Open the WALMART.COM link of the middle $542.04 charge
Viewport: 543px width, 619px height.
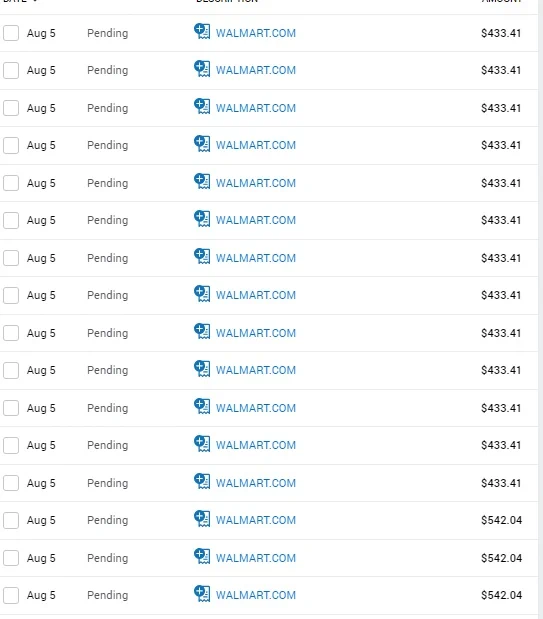256,558
